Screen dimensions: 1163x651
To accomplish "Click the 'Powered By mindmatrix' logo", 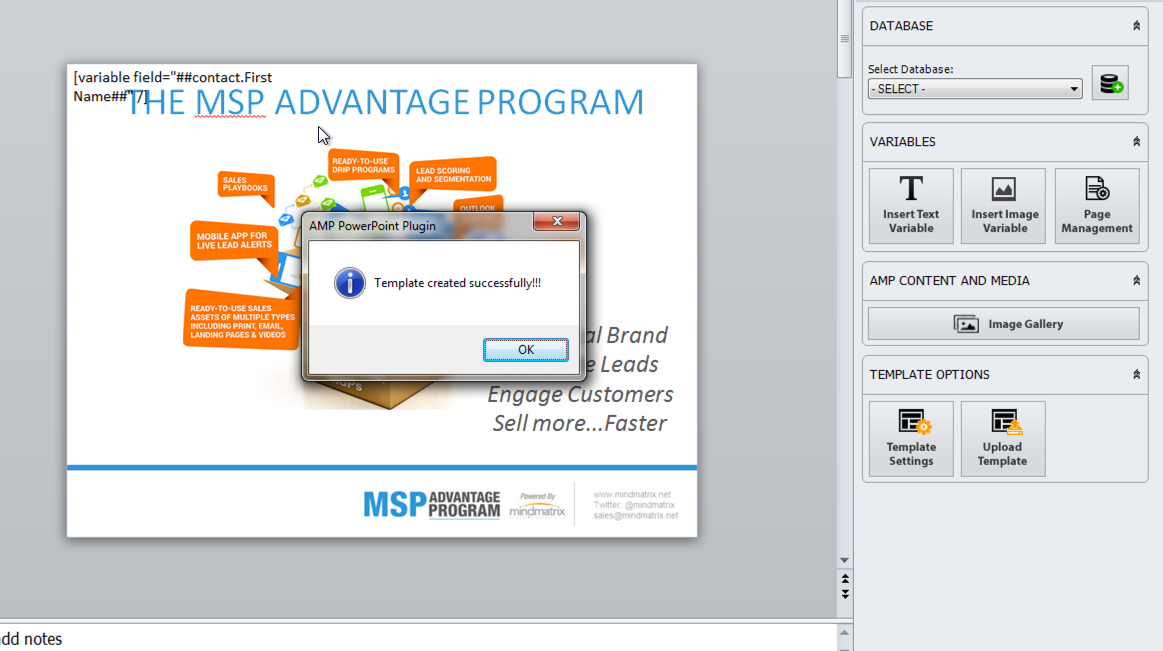I will (x=538, y=505).
